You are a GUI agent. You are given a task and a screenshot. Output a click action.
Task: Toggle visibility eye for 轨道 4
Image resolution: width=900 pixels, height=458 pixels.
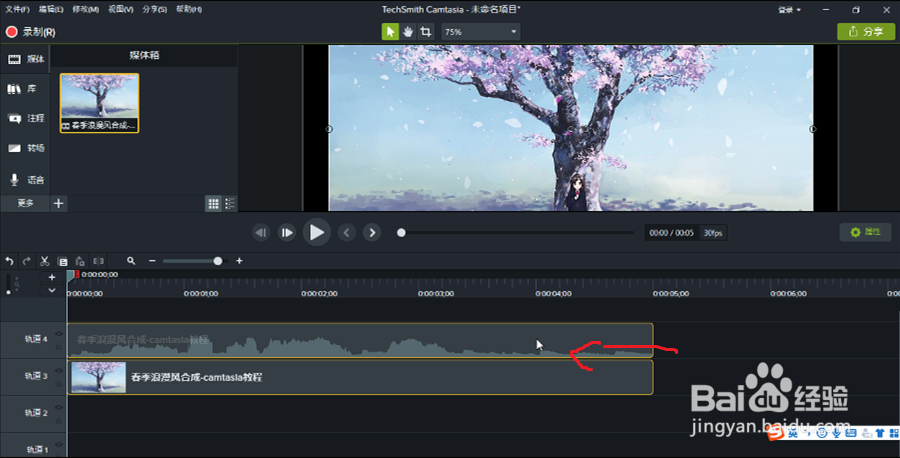pos(59,334)
